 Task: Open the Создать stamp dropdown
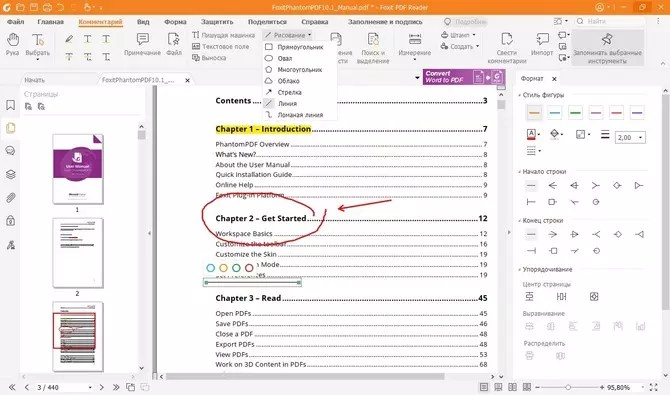460,46
